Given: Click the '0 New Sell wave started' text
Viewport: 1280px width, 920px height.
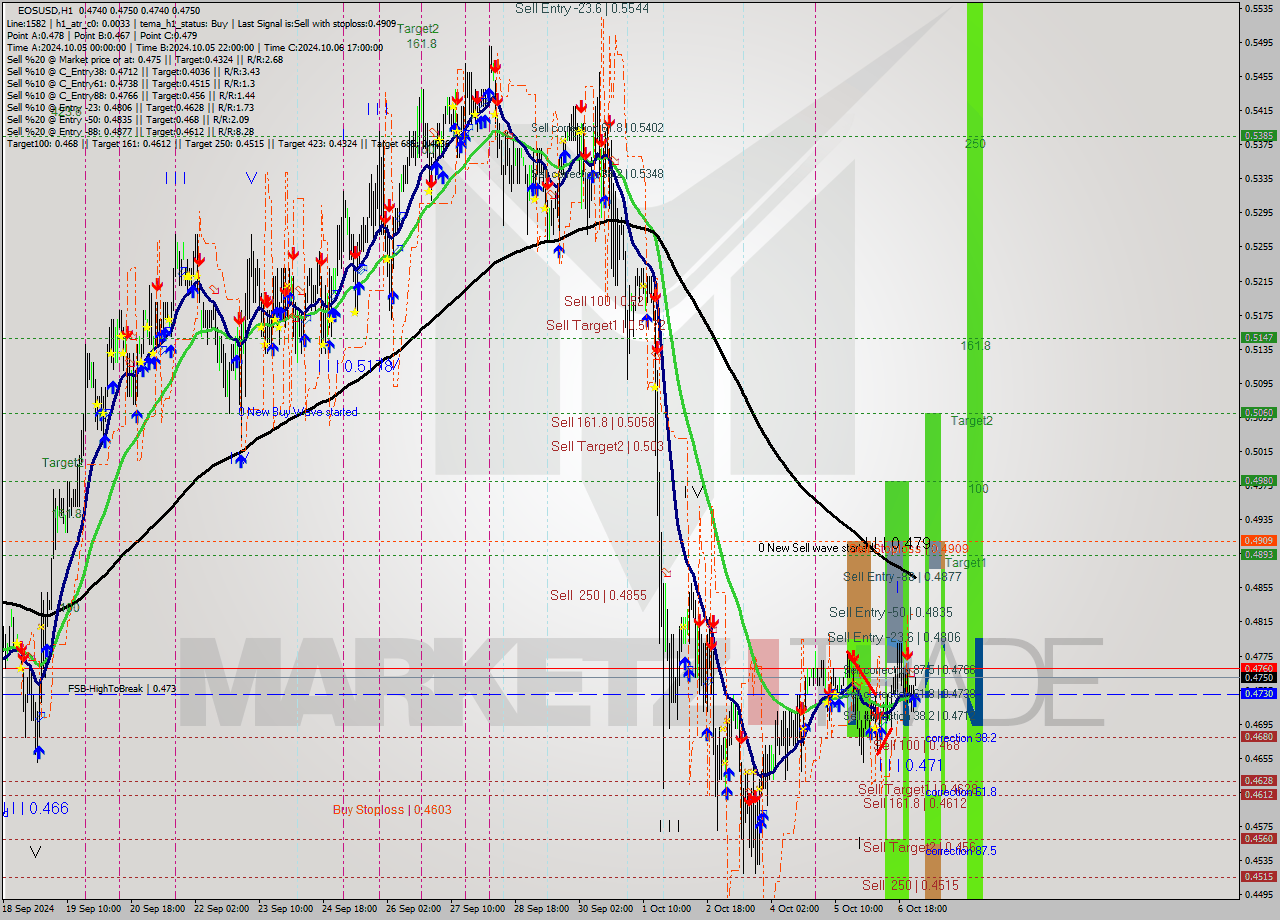Looking at the screenshot, I should point(814,548).
